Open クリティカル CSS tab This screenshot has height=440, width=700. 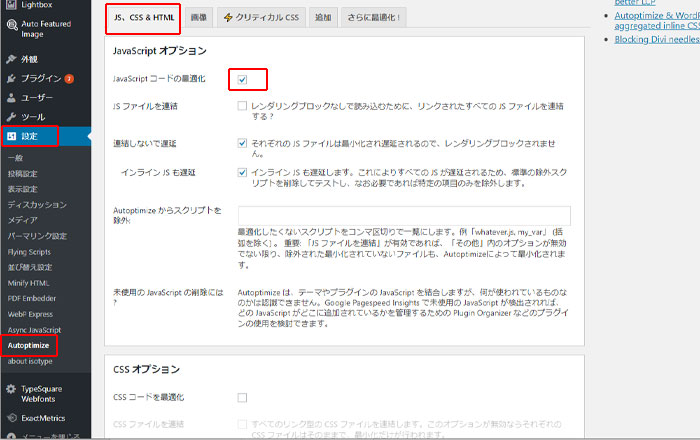(262, 17)
